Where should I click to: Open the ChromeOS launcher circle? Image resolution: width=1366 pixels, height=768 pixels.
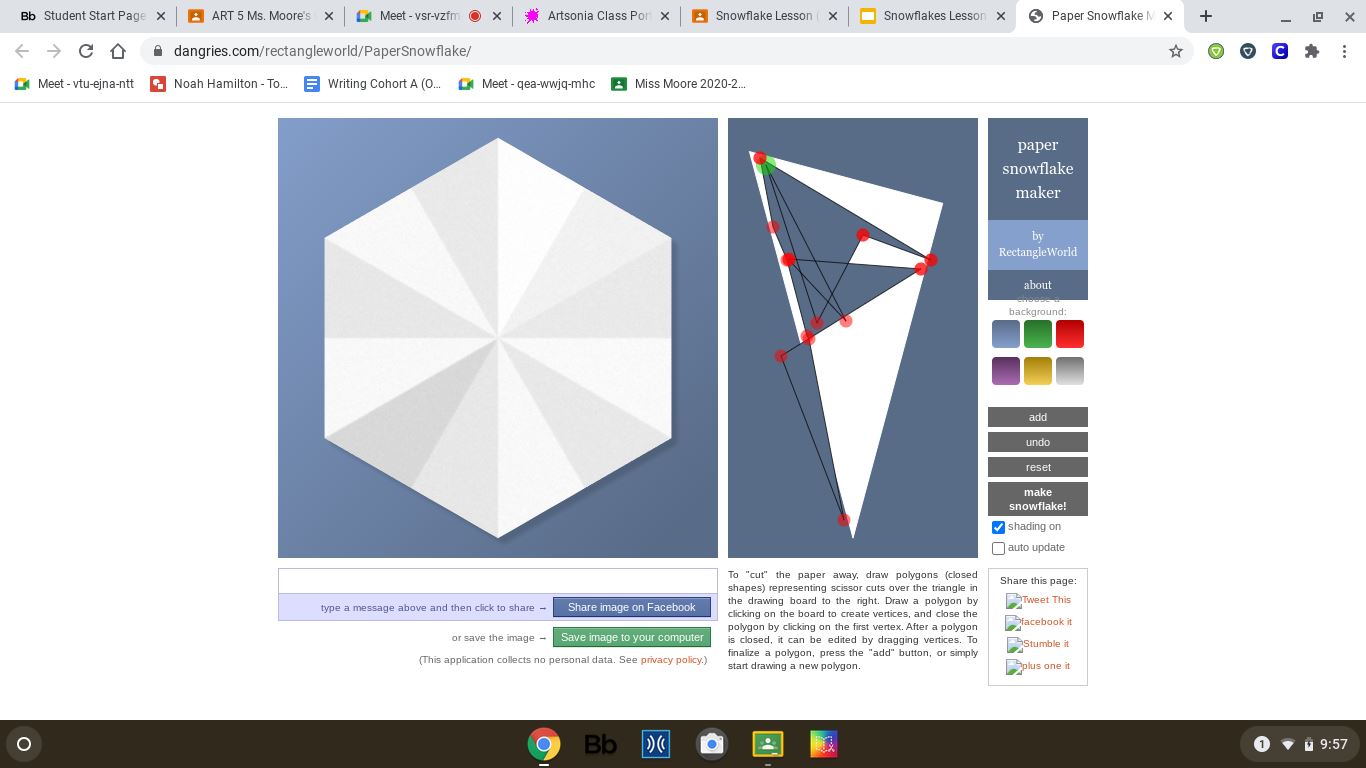[x=24, y=744]
